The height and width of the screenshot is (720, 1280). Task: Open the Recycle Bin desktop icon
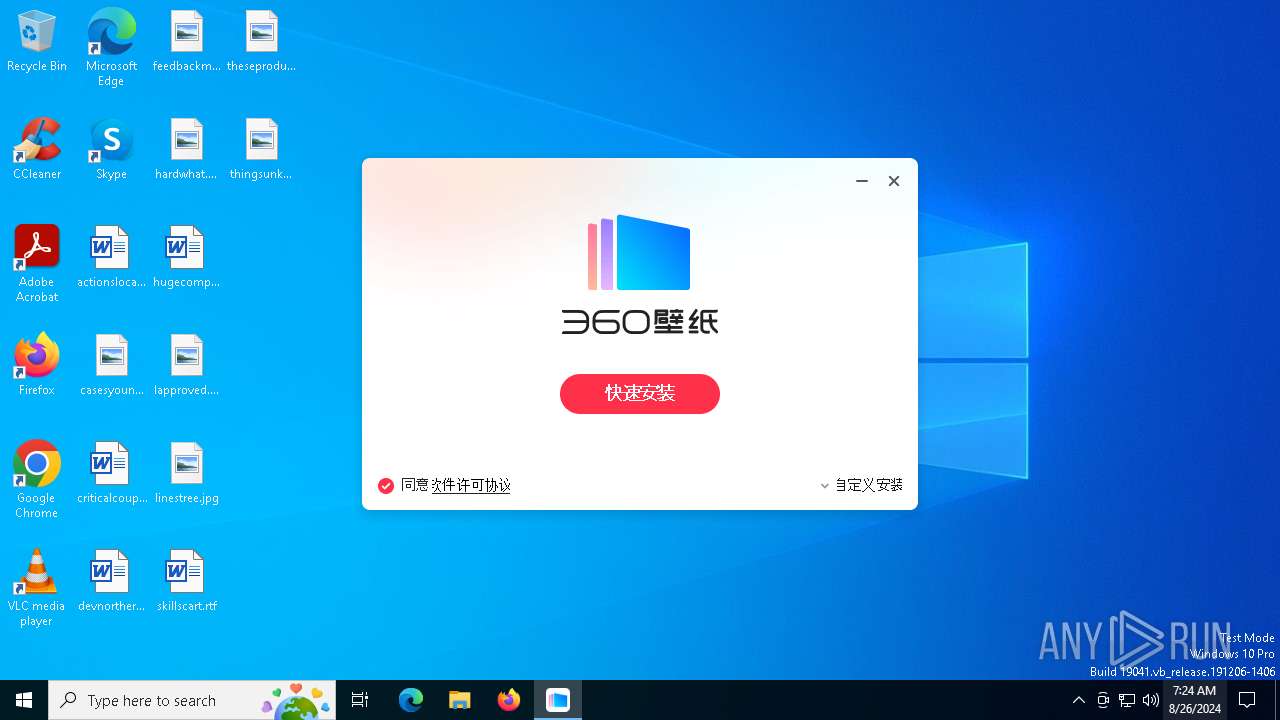click(x=37, y=42)
